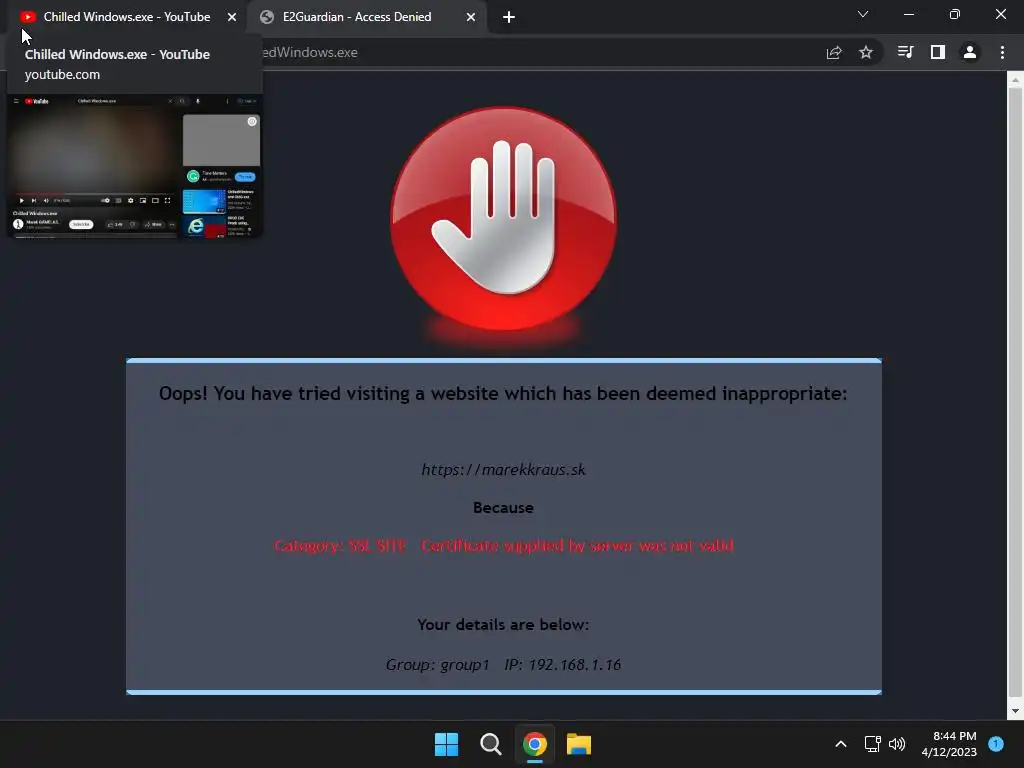Click the address bar URL text
The width and height of the screenshot is (1024, 768).
coord(310,52)
